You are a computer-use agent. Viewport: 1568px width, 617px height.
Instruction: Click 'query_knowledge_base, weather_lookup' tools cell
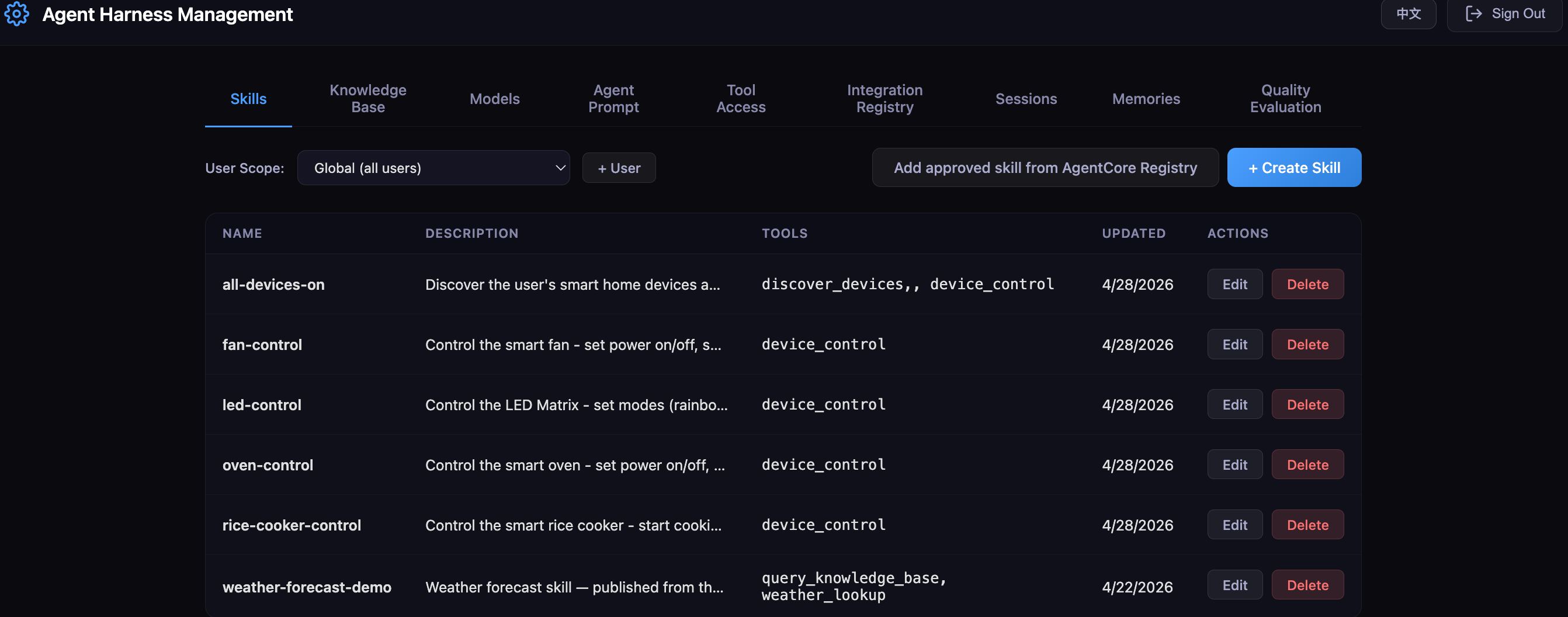tap(854, 587)
